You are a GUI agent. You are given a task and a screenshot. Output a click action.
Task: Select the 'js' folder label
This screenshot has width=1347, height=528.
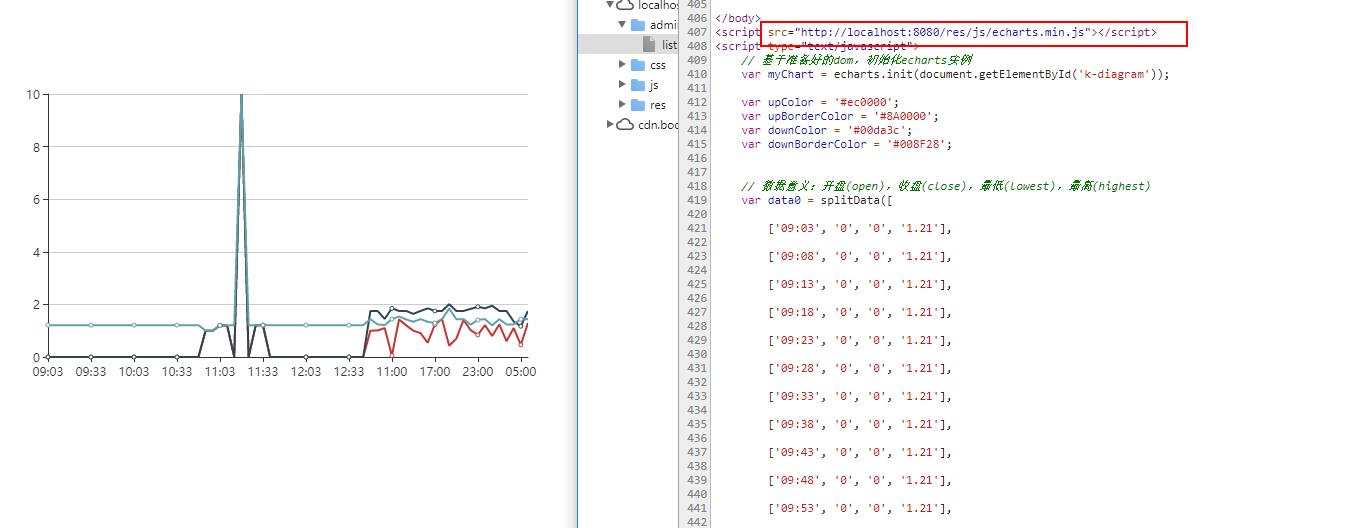(x=654, y=85)
